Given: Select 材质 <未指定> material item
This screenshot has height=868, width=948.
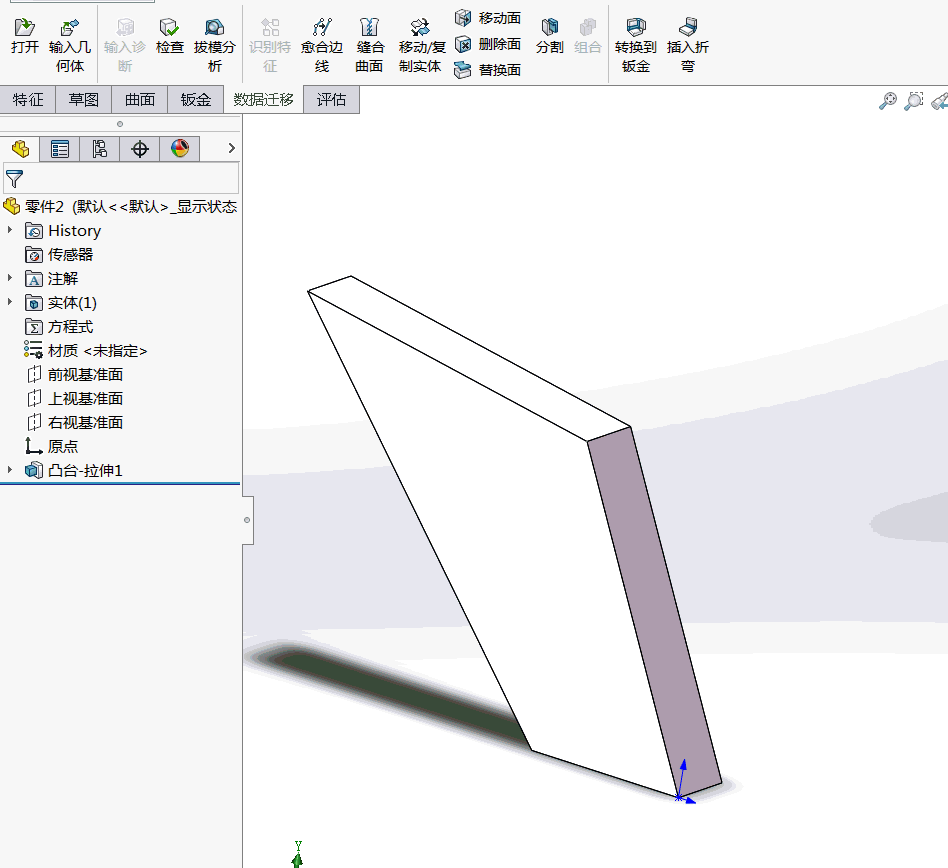Looking at the screenshot, I should 85,351.
